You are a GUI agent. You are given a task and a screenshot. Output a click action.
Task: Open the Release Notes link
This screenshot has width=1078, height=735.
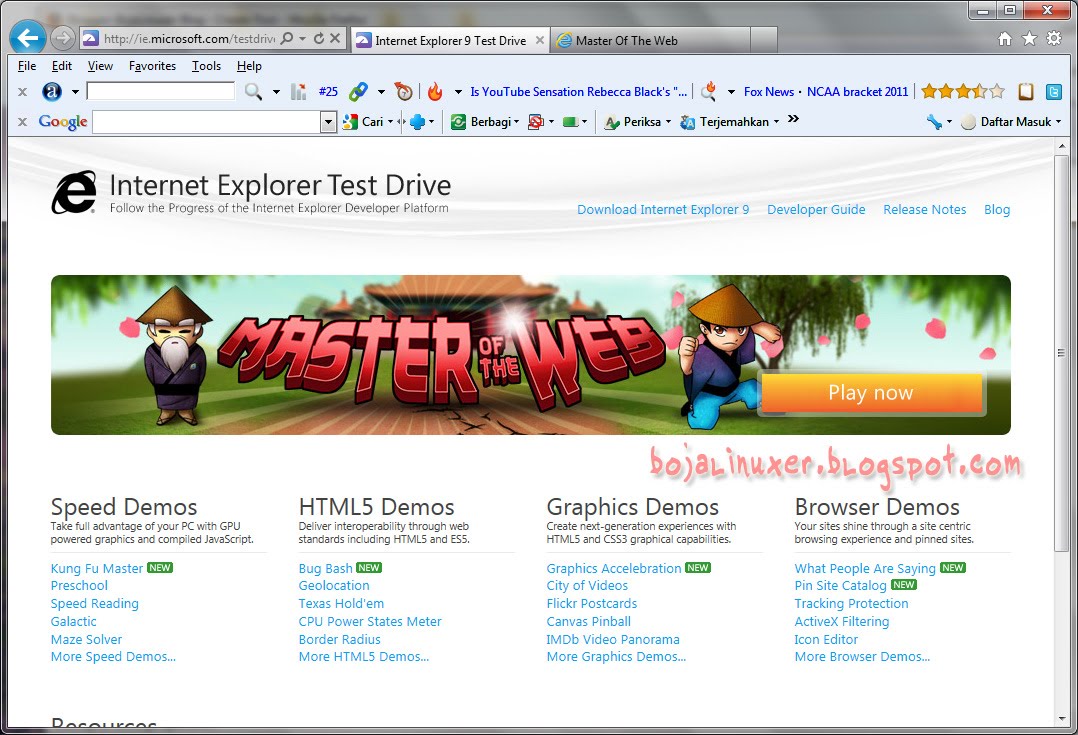pyautogui.click(x=925, y=210)
